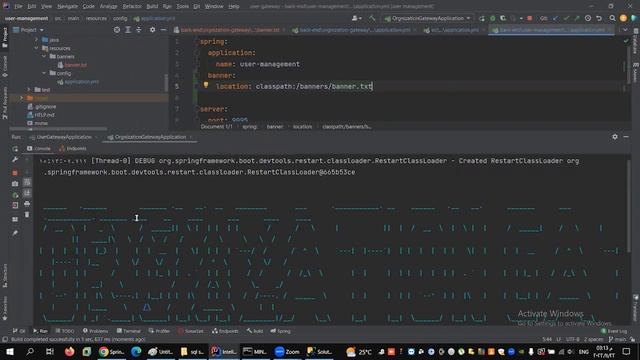Click the yellow intention lightbulb on line 5
The image size is (640, 360).
[x=206, y=85]
